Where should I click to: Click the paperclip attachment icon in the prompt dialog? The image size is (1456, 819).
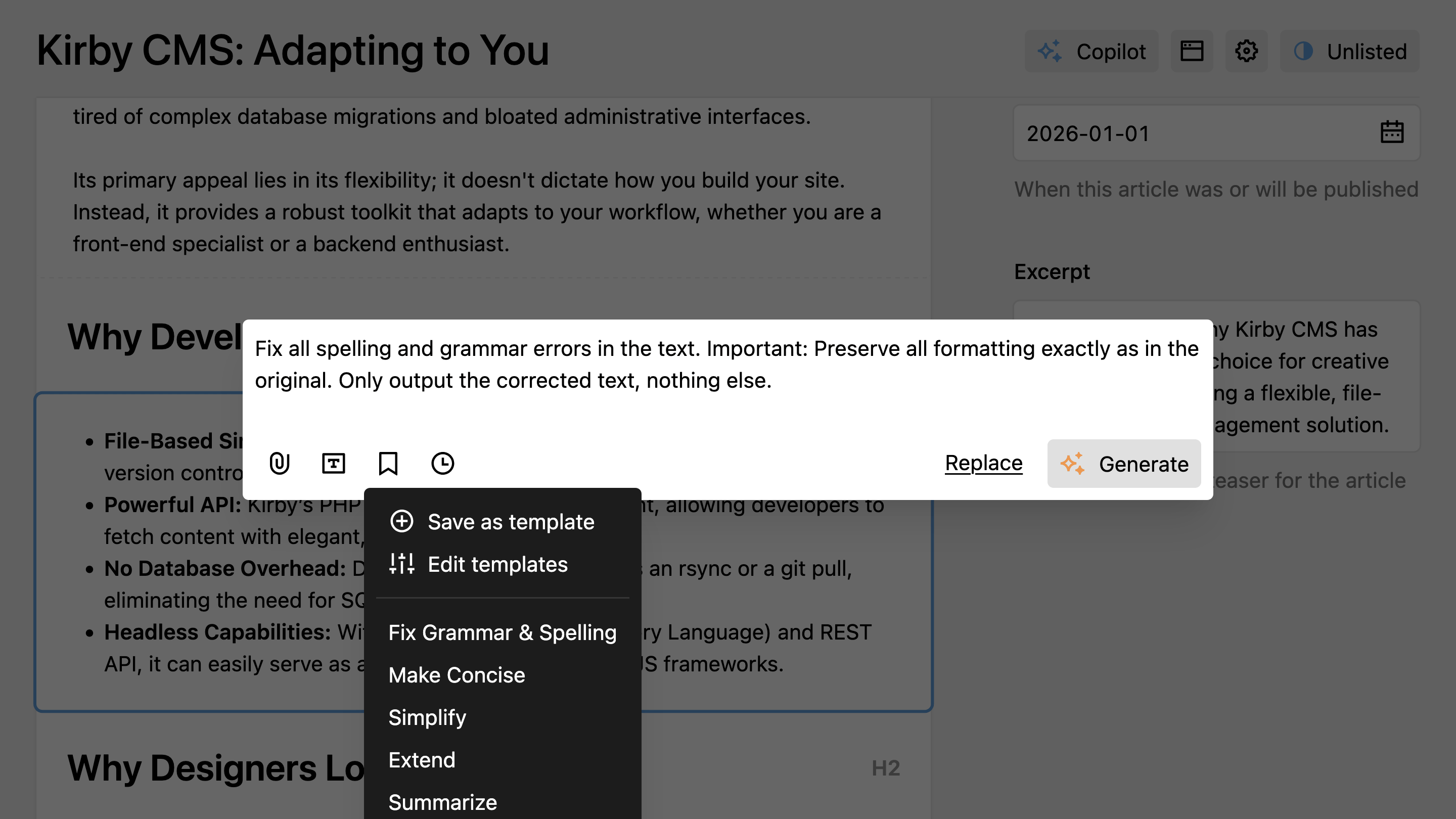280,464
